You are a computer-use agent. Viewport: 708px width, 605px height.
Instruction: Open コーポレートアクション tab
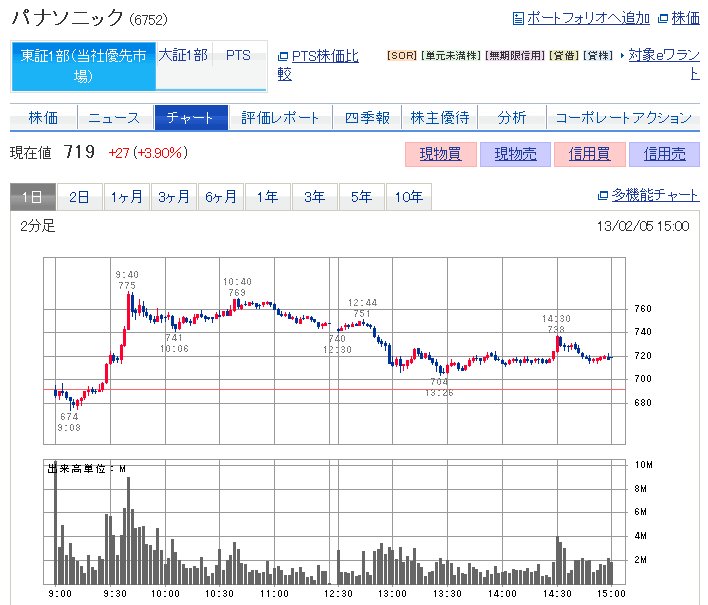tap(624, 118)
